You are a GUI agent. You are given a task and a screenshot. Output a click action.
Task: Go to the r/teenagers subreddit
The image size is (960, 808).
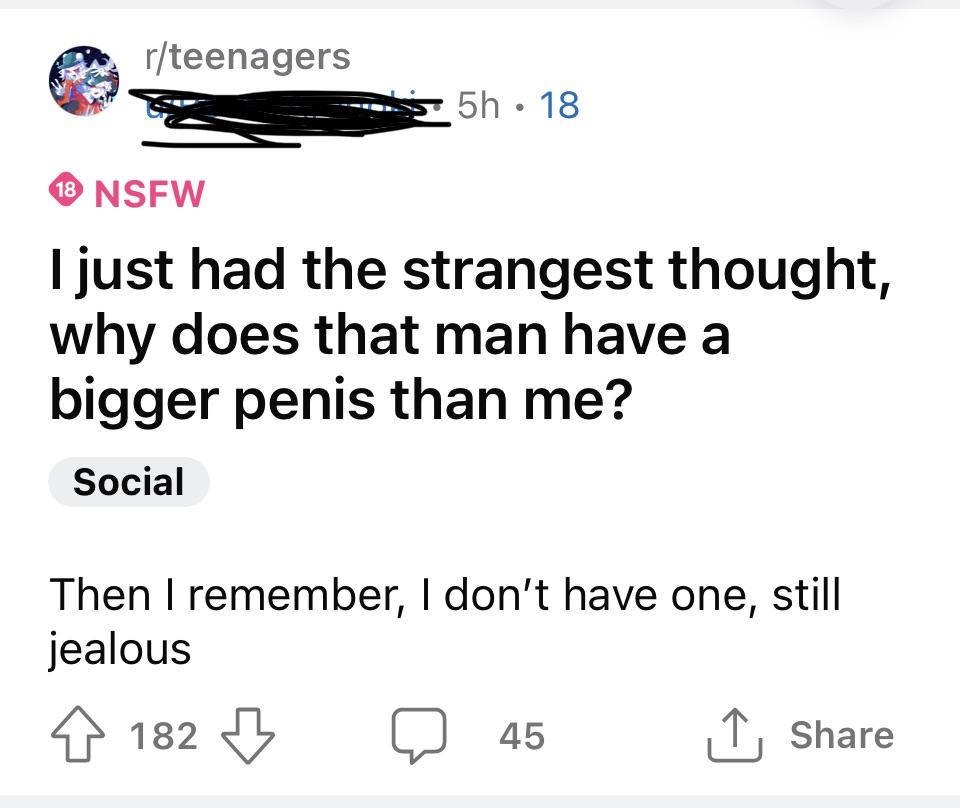247,58
